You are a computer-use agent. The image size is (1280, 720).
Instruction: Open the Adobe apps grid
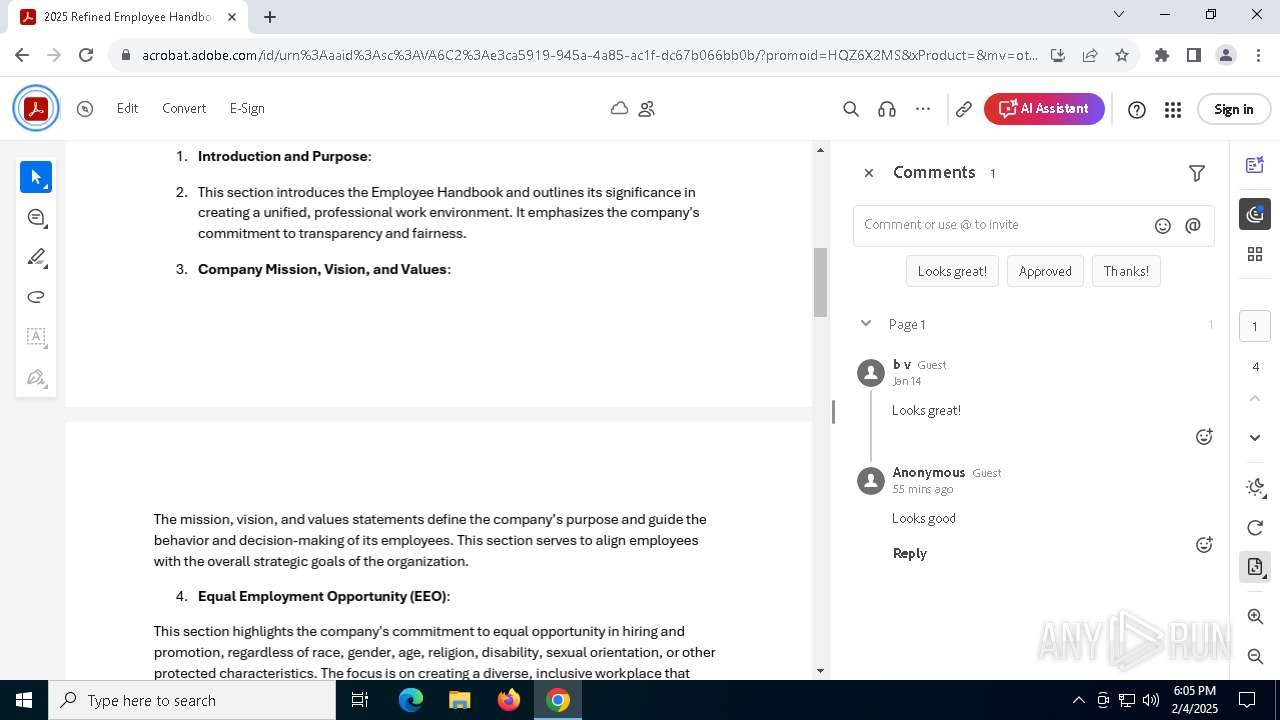[x=1173, y=110]
